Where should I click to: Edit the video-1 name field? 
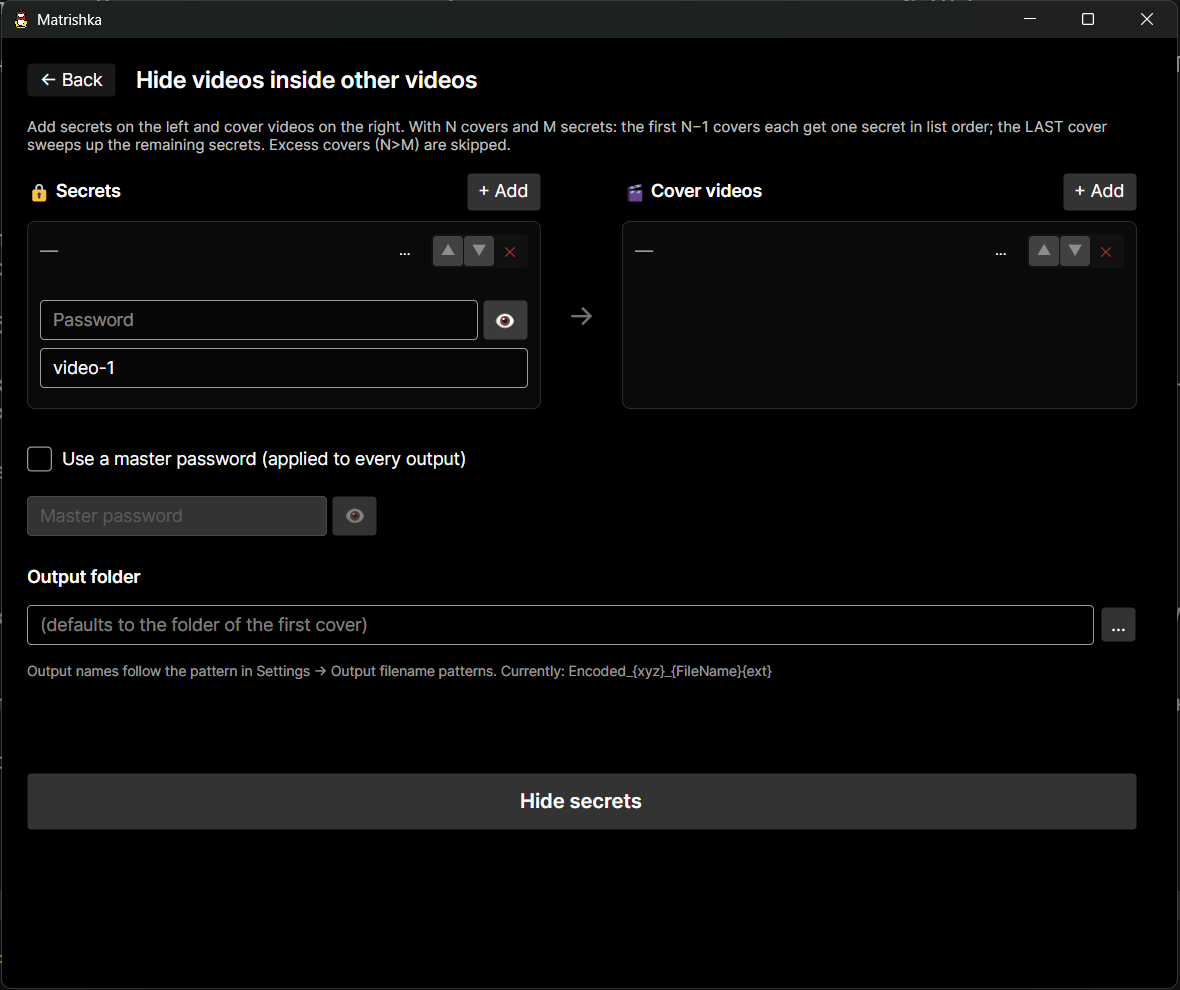284,368
